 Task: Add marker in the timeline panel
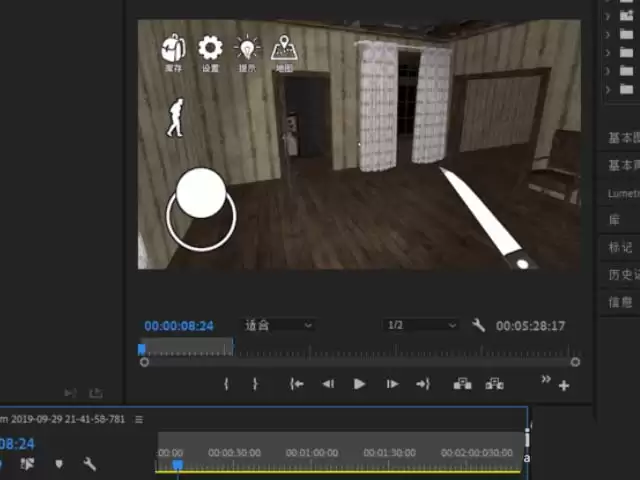[x=59, y=464]
